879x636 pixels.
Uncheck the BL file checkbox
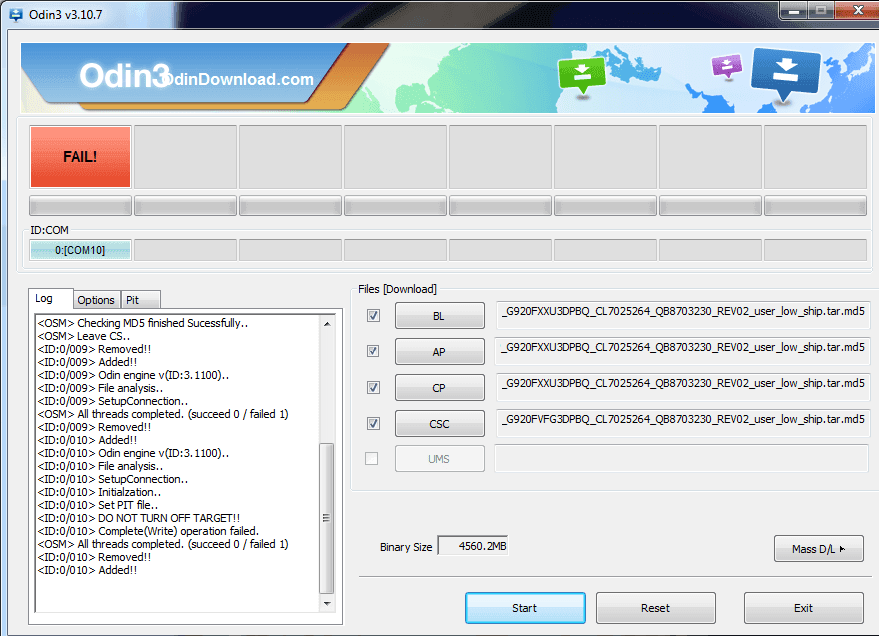pos(373,315)
